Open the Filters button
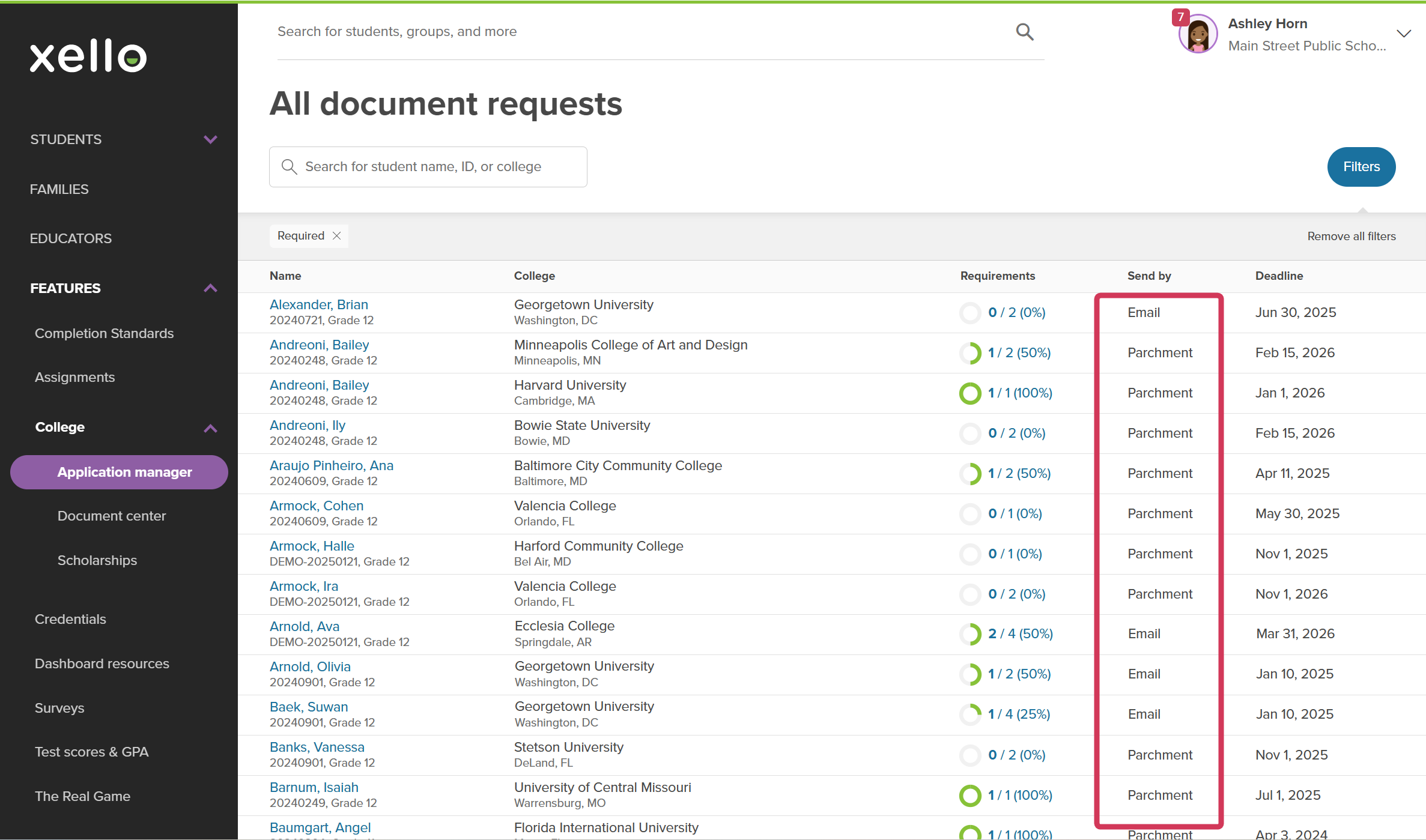 (x=1361, y=167)
